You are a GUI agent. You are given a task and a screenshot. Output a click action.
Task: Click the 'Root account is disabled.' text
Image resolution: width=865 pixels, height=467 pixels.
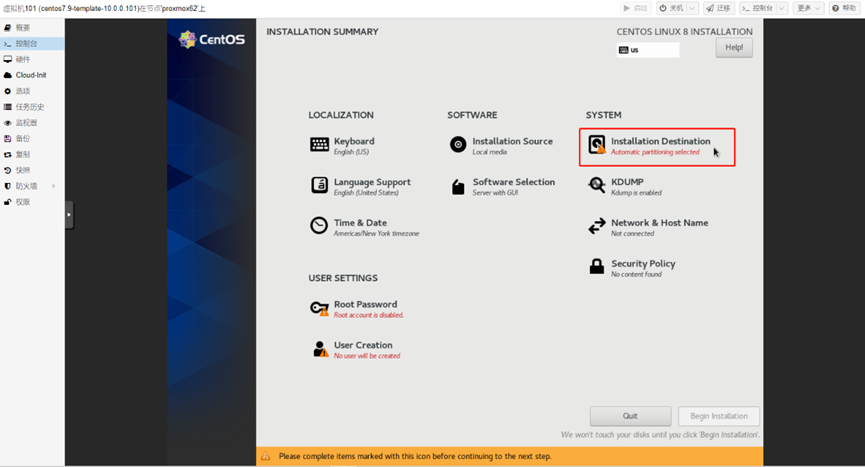(x=369, y=315)
